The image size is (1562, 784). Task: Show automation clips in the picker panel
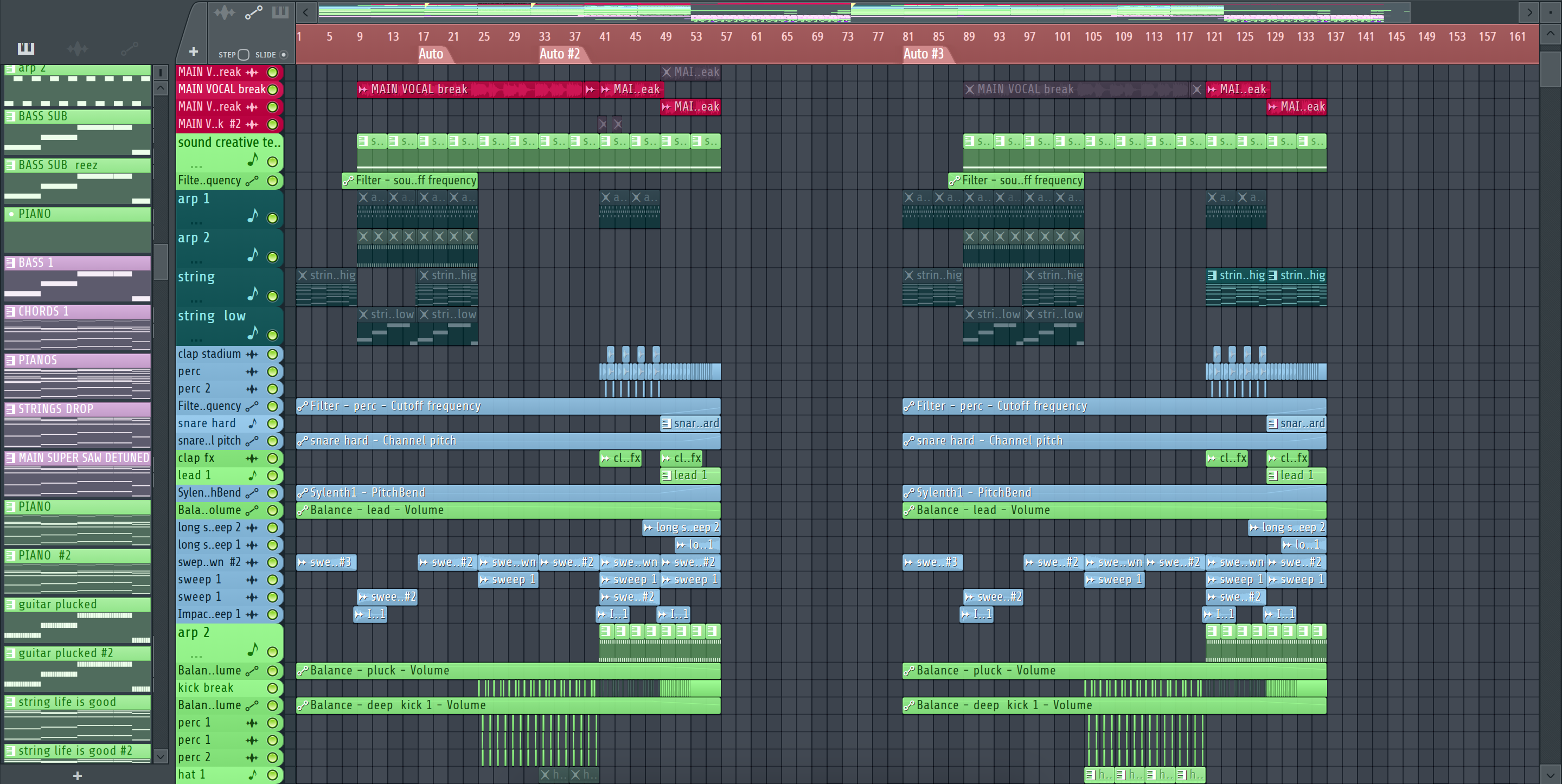coord(130,48)
